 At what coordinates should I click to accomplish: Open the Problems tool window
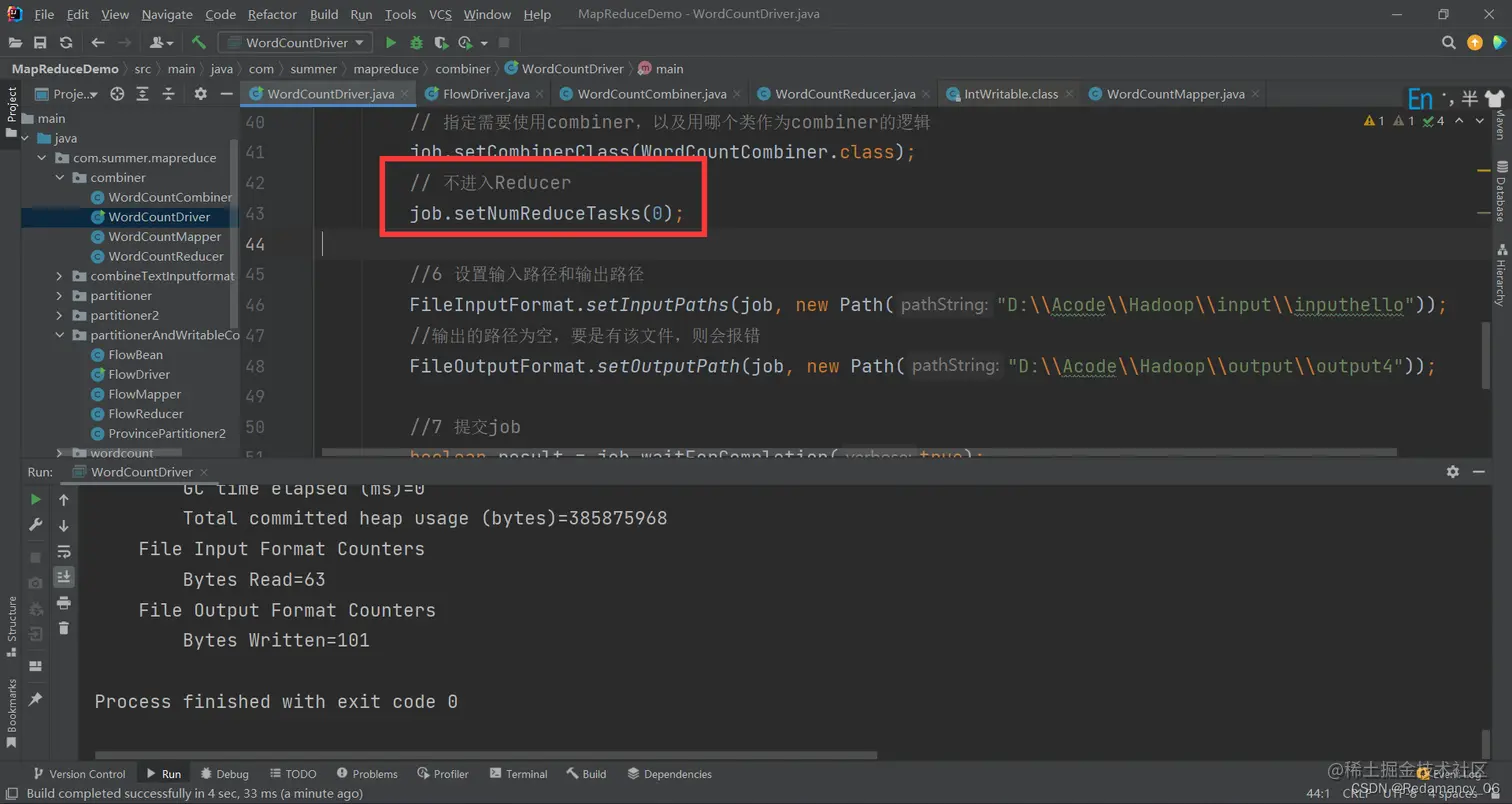367,774
